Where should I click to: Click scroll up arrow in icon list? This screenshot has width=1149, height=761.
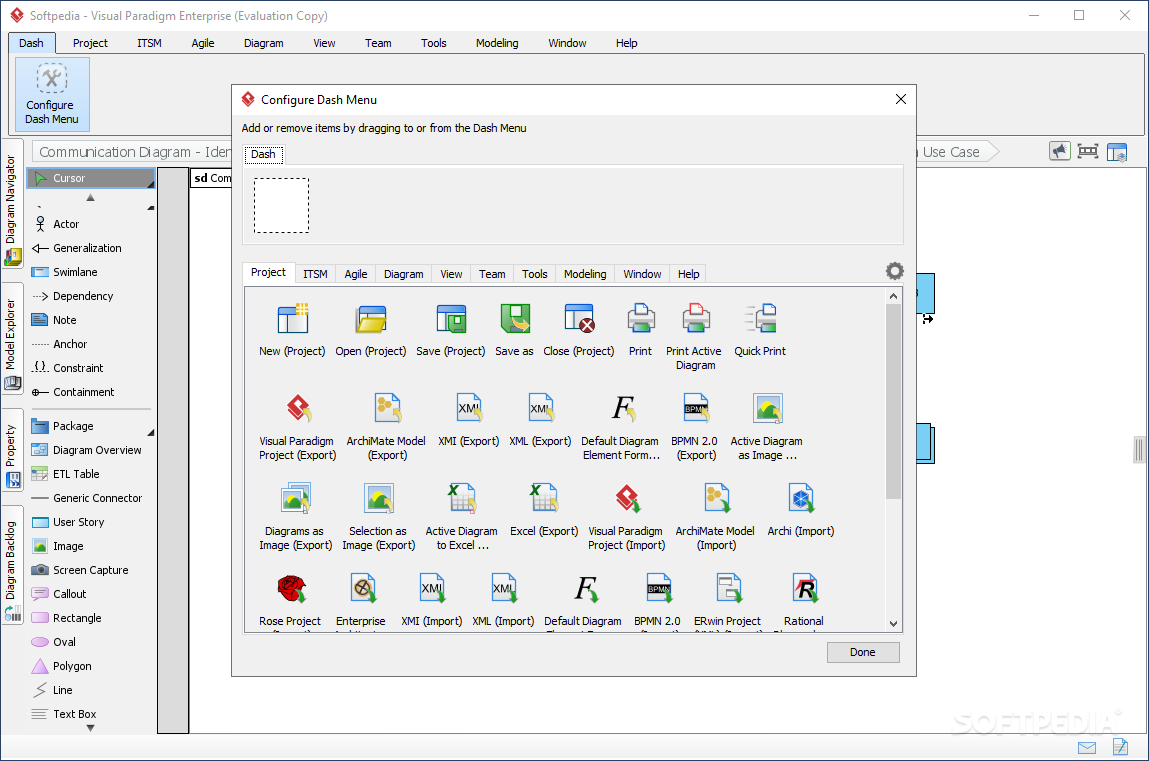(893, 296)
